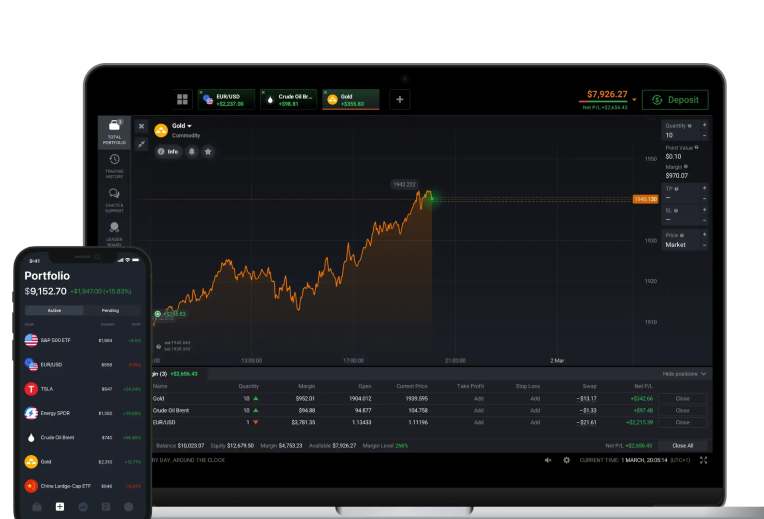Click the settings gear in the bottom bar
The image size is (764, 519).
[567, 460]
